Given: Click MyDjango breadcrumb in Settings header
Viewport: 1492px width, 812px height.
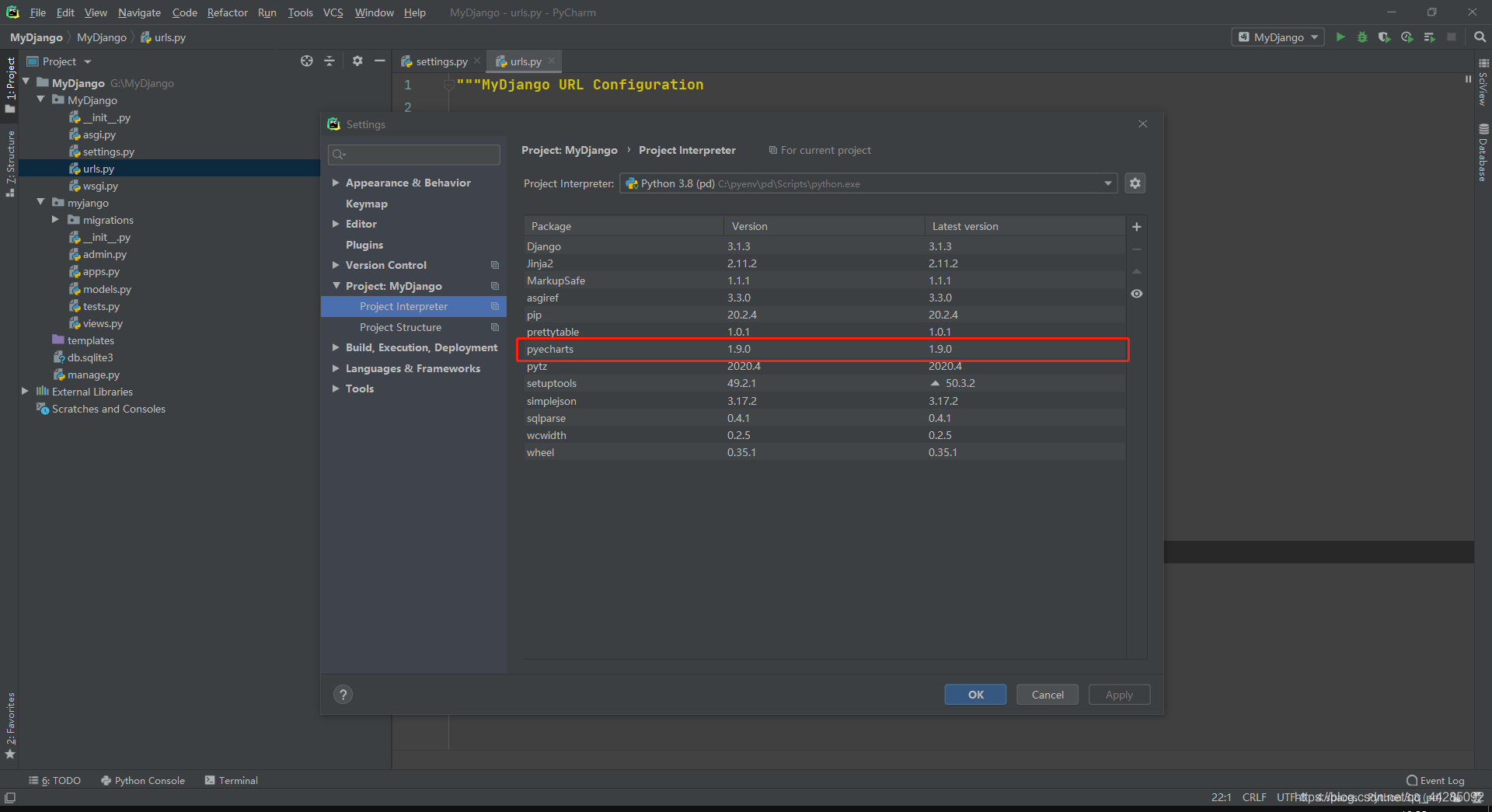Looking at the screenshot, I should (x=570, y=150).
